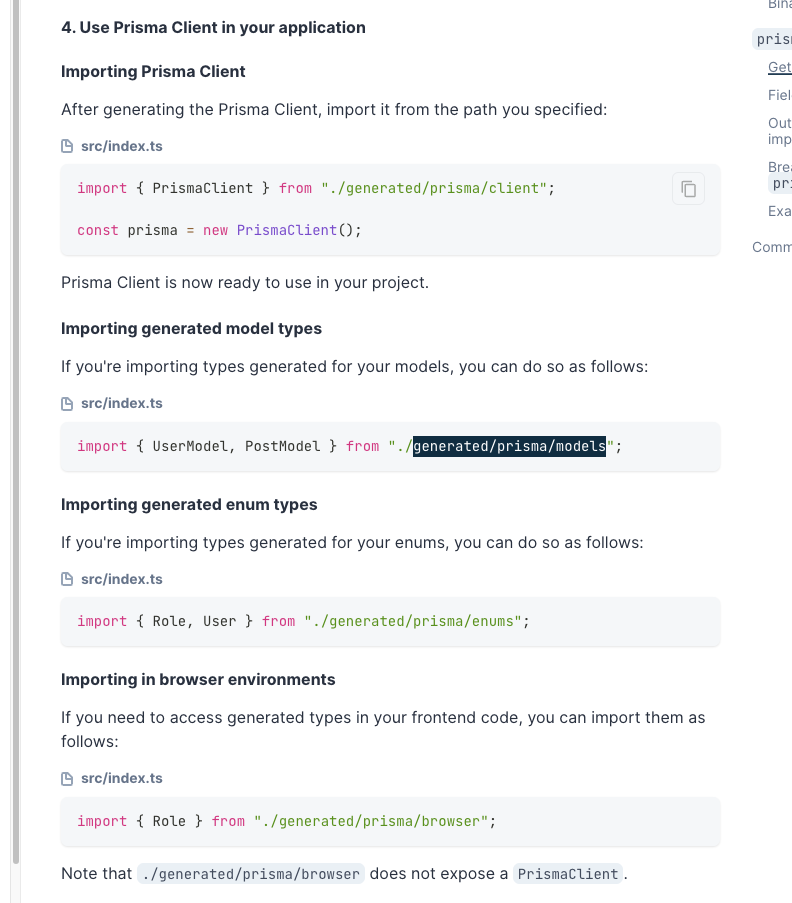Click file icon above the UserModel import code
Viewport: 792px width, 903px height.
[68, 404]
